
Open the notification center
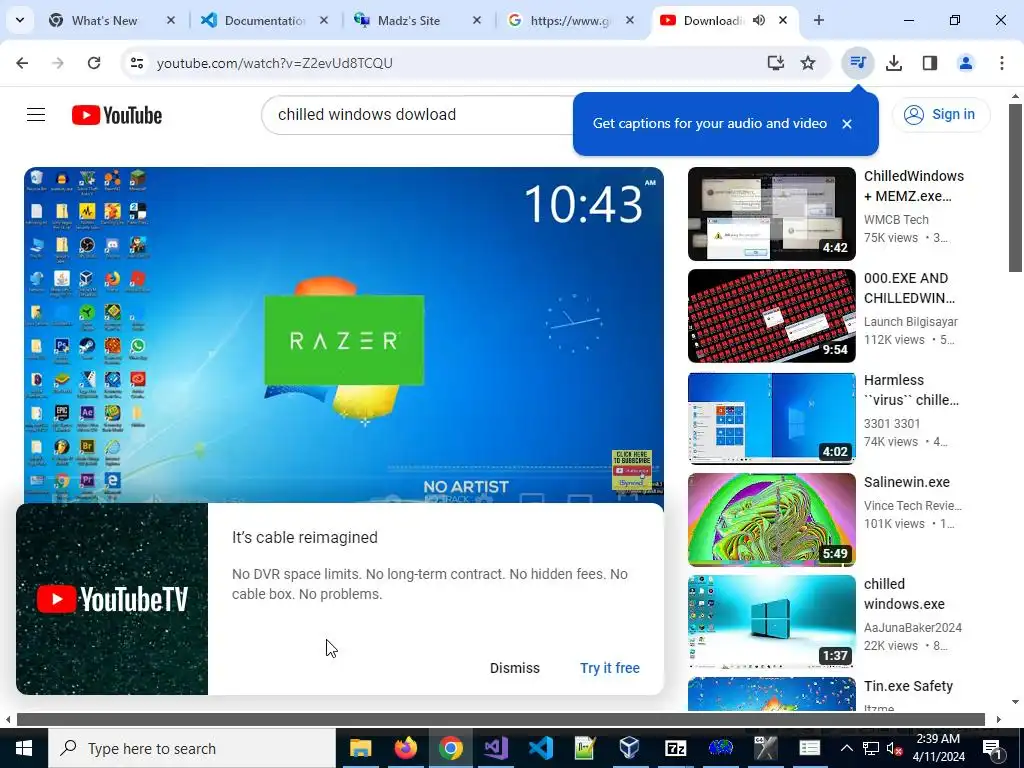point(991,748)
